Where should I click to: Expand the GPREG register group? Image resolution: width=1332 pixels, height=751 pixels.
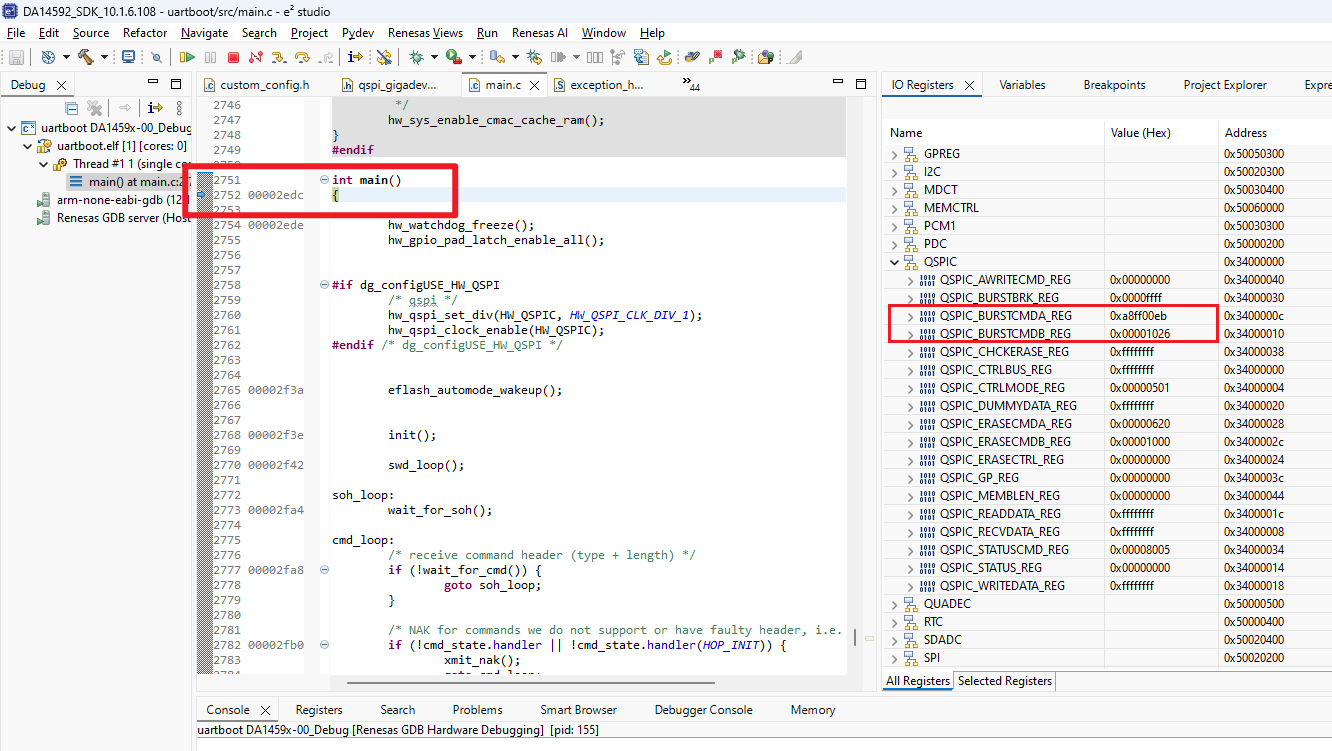point(894,154)
